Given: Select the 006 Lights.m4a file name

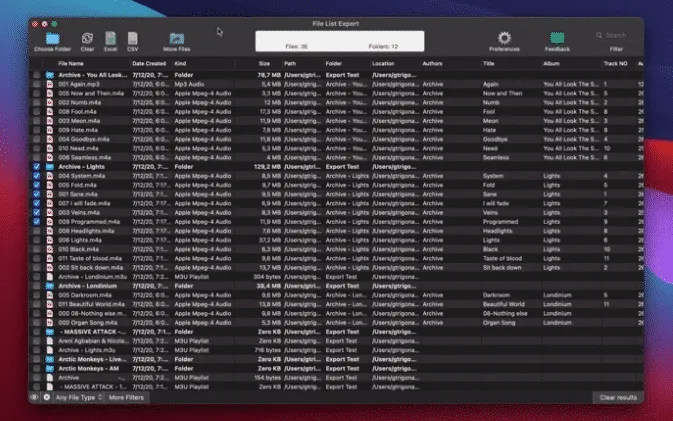Looking at the screenshot, I should (80, 240).
